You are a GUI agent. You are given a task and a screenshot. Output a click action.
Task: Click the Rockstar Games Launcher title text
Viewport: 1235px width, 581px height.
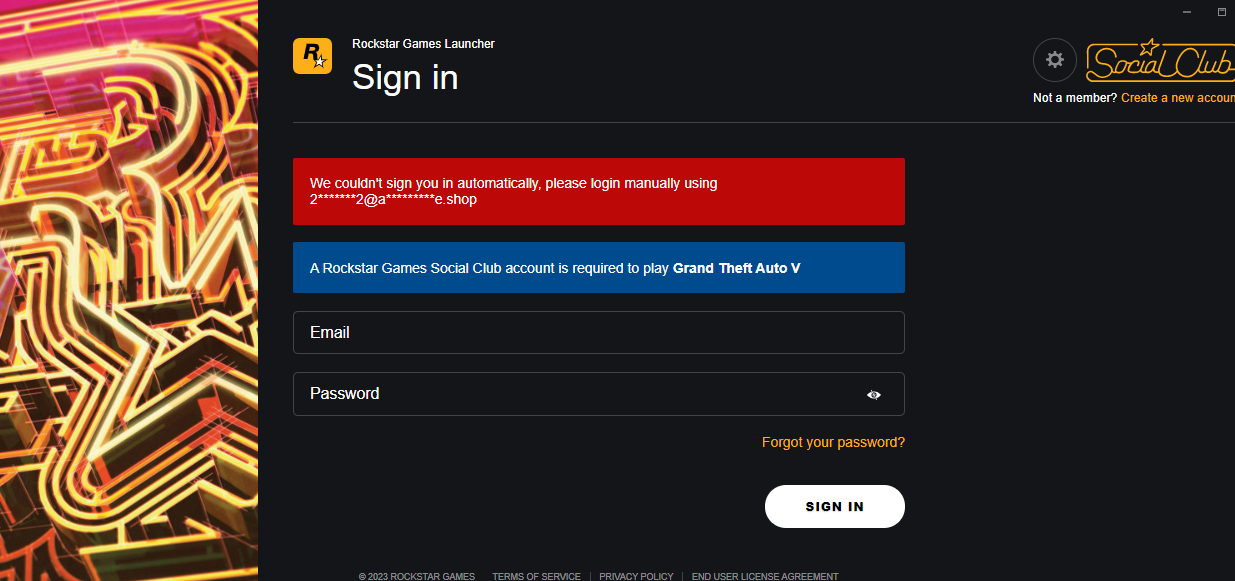423,44
